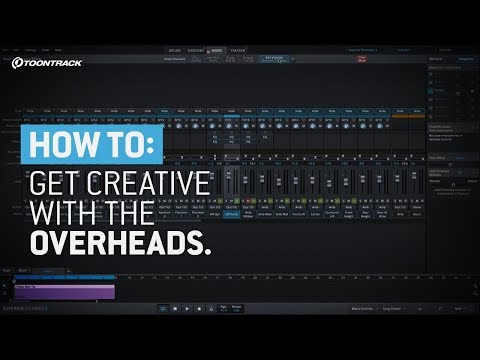This screenshot has height=360, width=480.
Task: Click the pan knob on Rear Hi Wide channel
Action: tap(380, 126)
